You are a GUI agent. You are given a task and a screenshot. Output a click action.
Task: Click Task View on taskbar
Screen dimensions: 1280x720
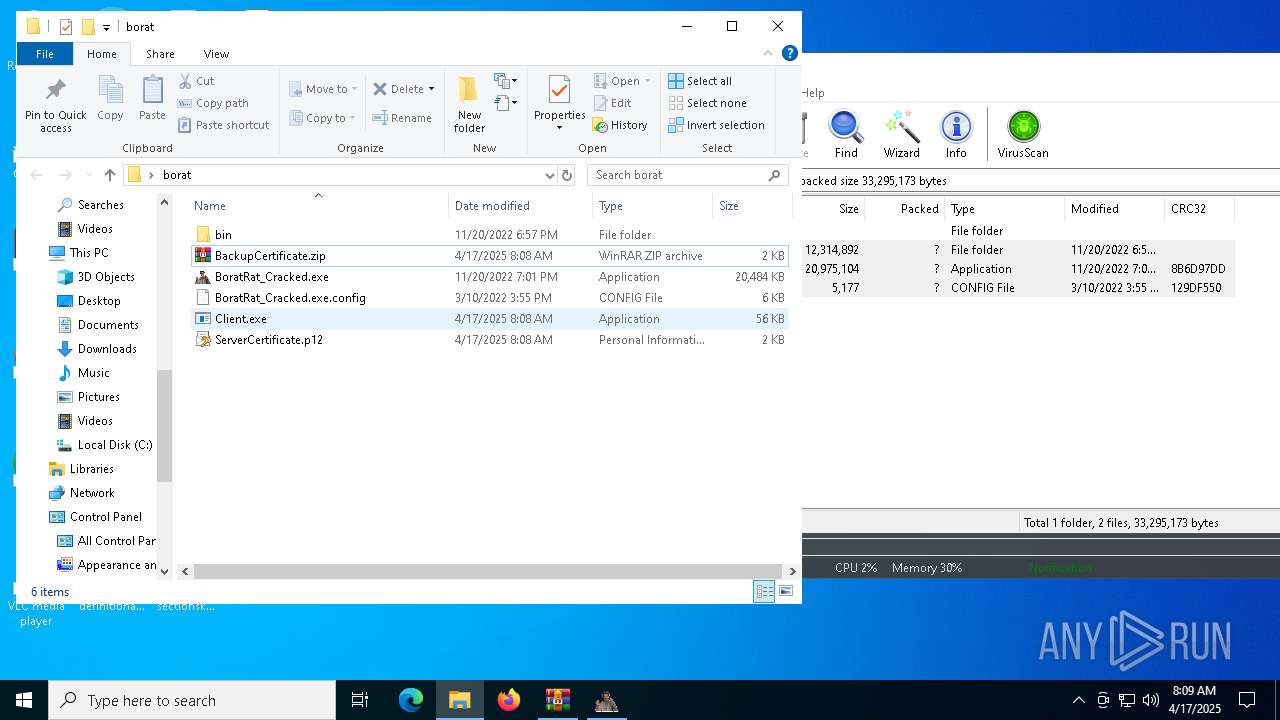point(360,700)
